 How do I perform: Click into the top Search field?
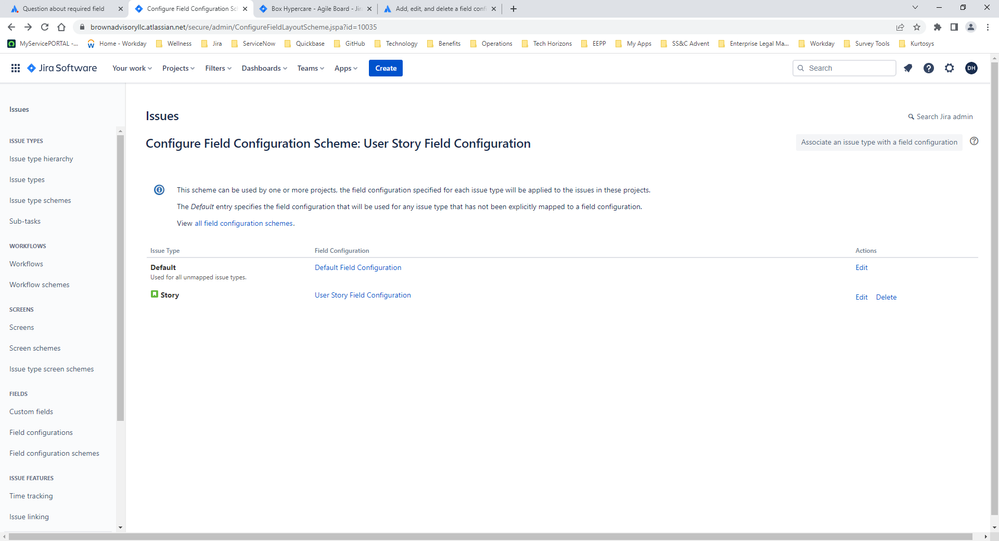[844, 68]
